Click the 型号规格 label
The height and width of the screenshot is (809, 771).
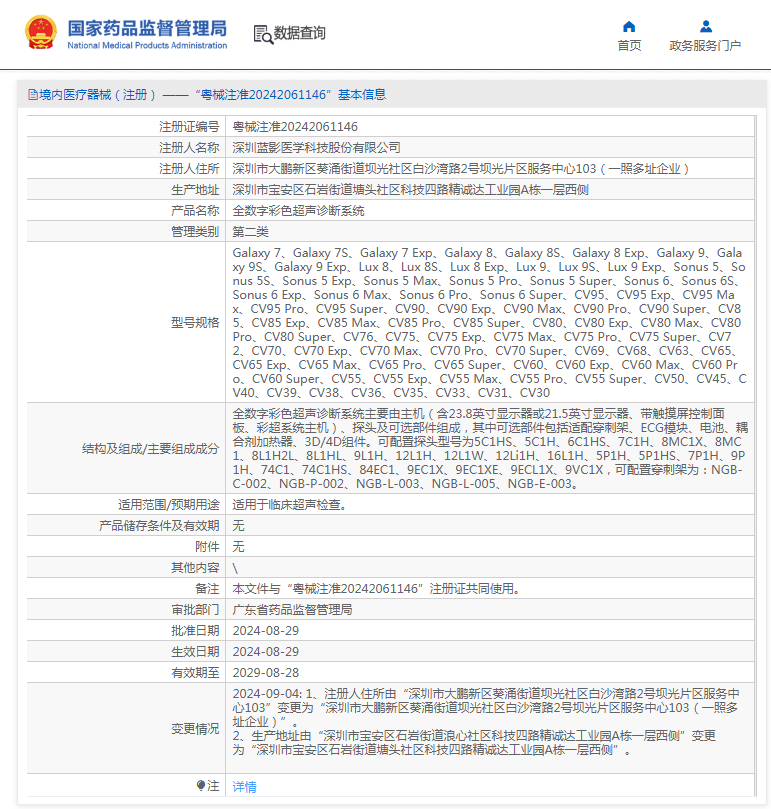pos(195,322)
